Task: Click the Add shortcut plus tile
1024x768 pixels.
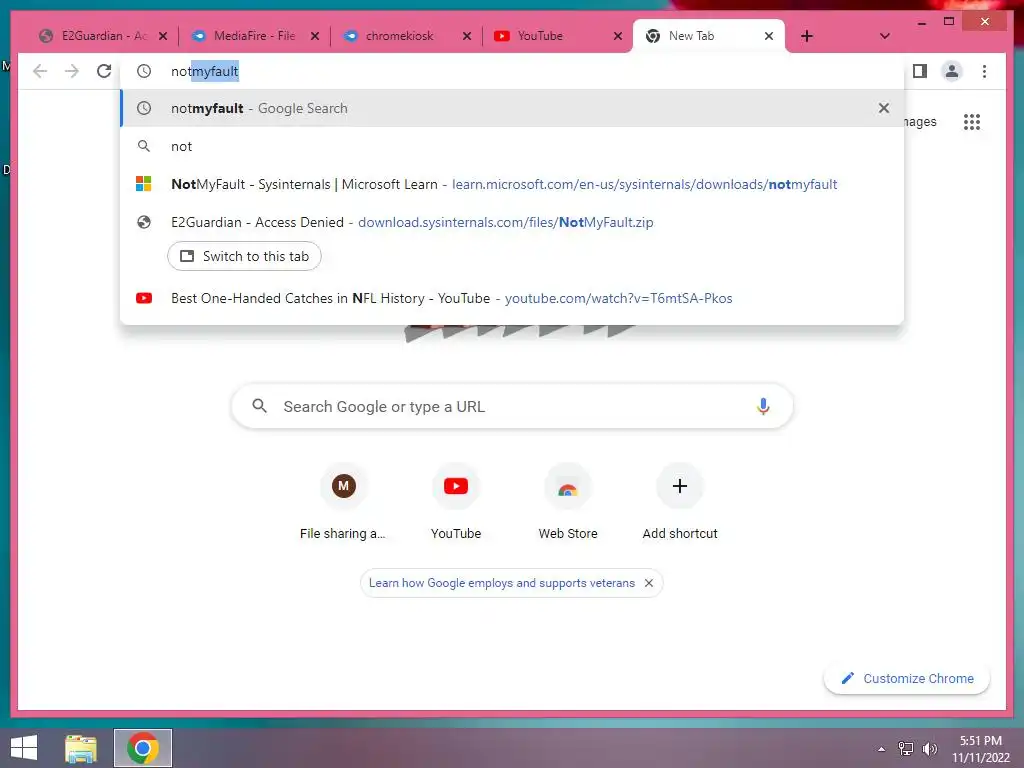Action: coord(680,502)
